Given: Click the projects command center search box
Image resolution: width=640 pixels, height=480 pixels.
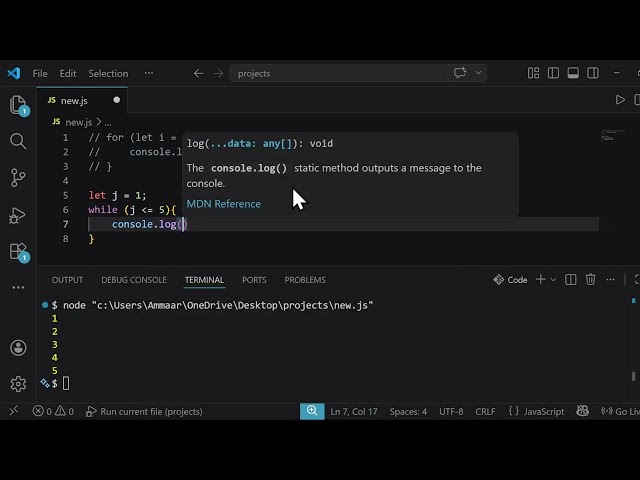Looking at the screenshot, I should pos(358,73).
